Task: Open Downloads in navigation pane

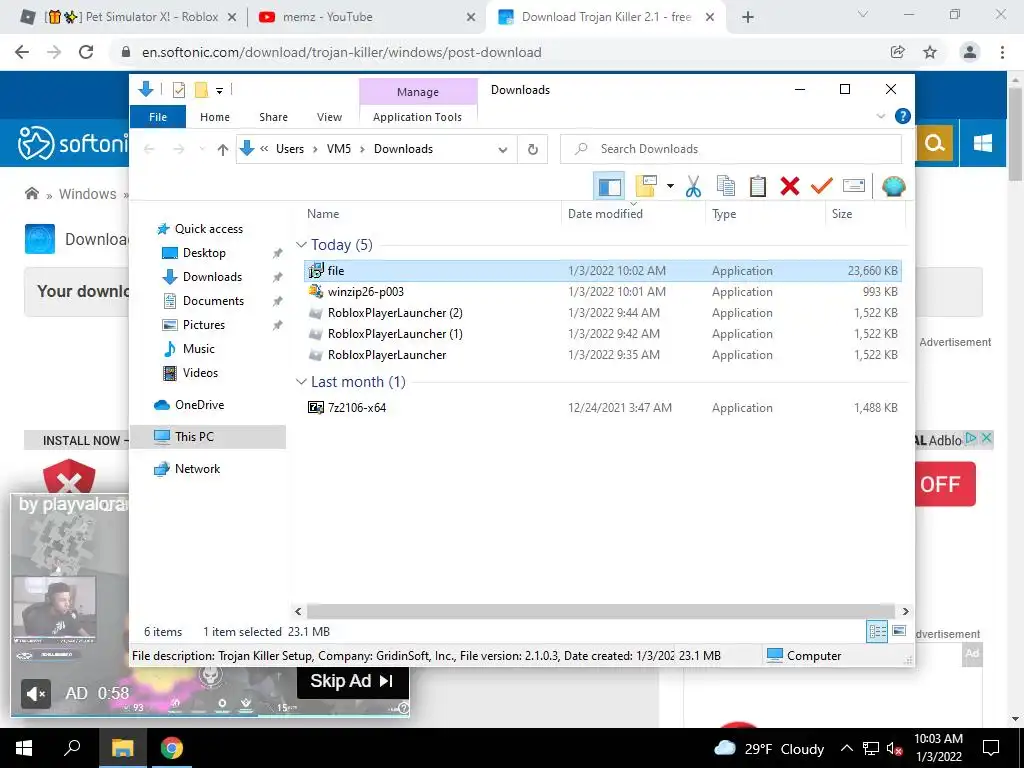Action: coord(212,277)
